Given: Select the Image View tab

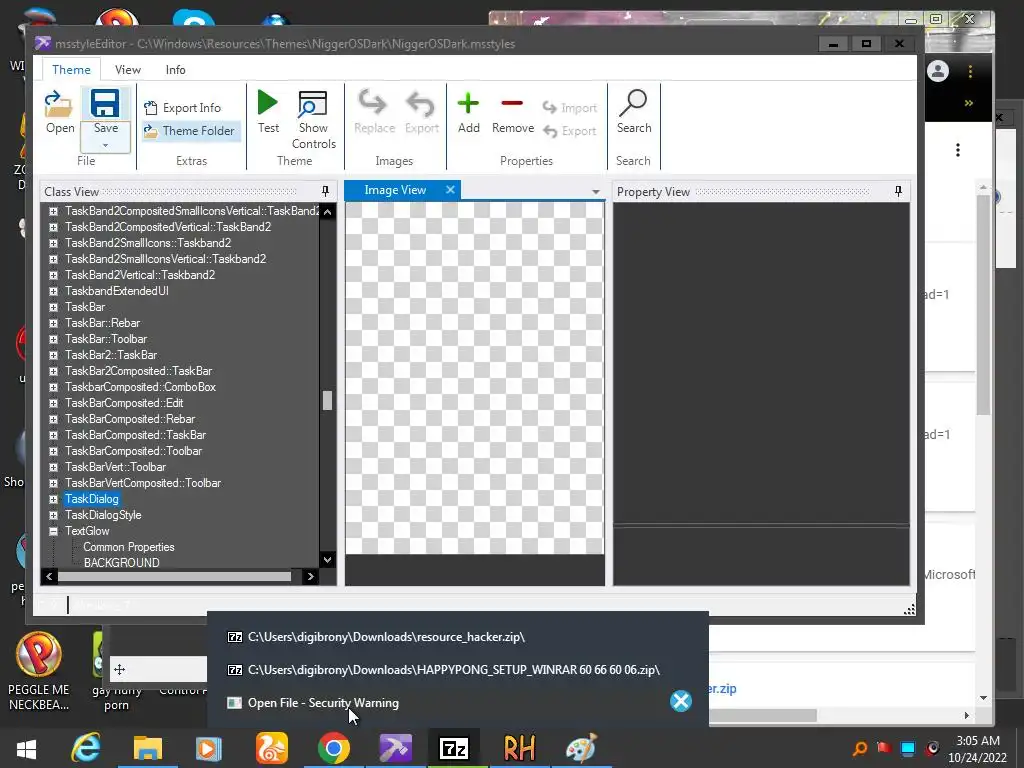Looking at the screenshot, I should pos(395,190).
